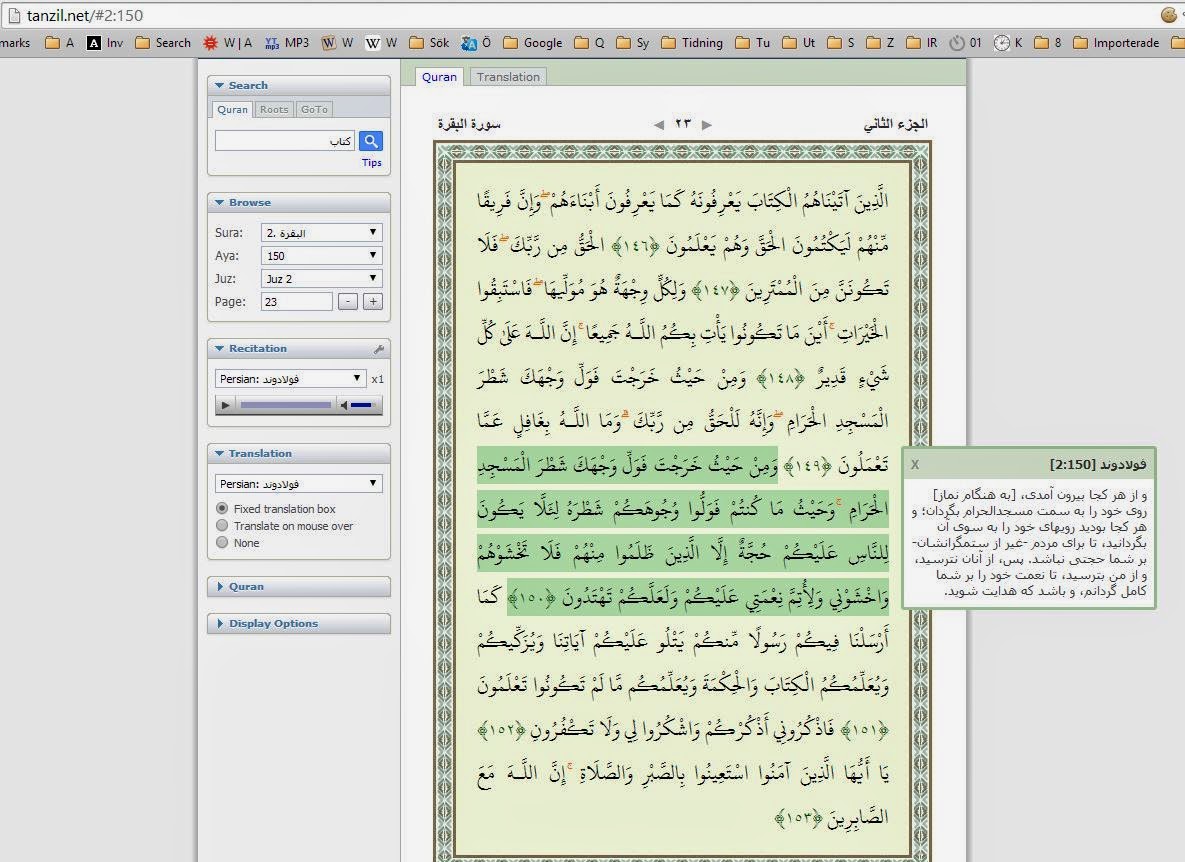Viewport: 1185px width, 862px height.
Task: Open the Tidning bookmarks folder
Action: click(692, 43)
